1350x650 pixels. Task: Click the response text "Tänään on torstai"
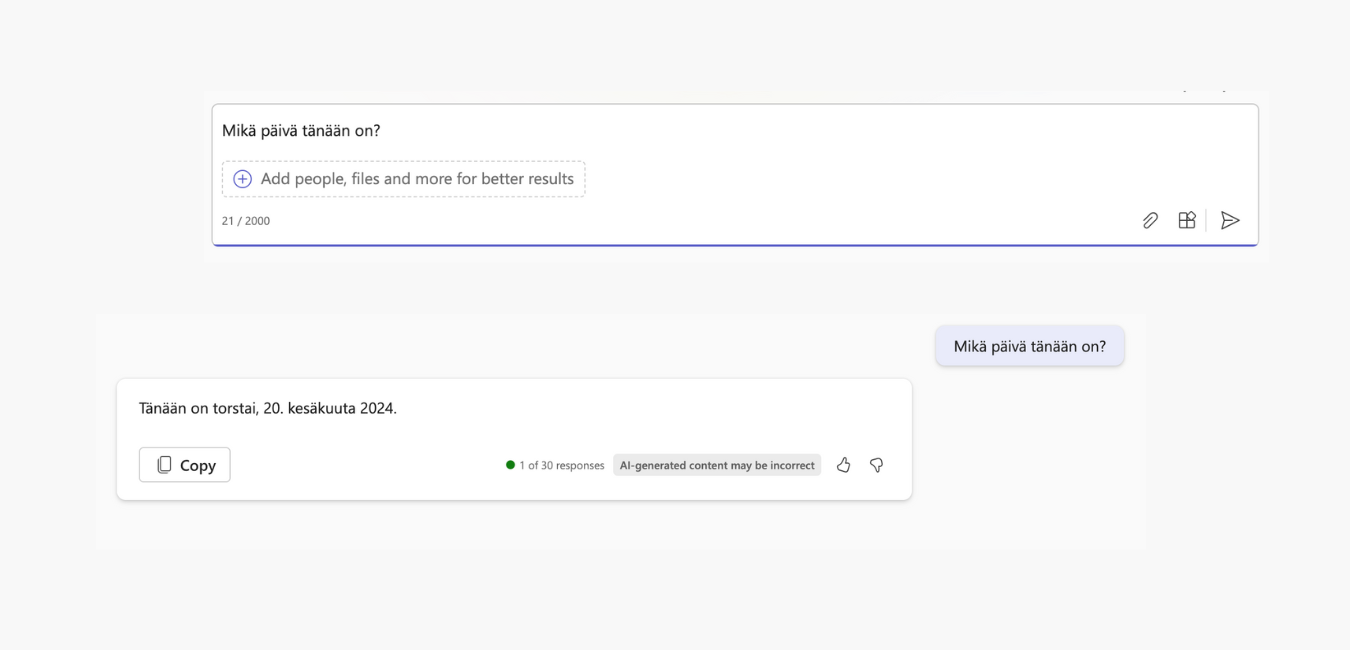click(x=198, y=408)
